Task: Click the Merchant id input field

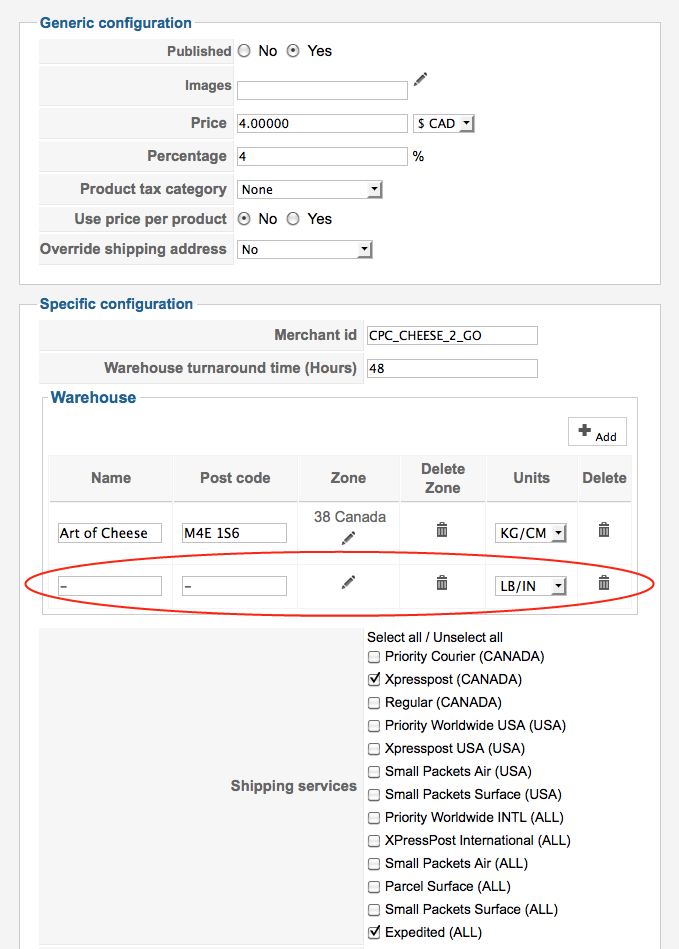Action: 452,335
